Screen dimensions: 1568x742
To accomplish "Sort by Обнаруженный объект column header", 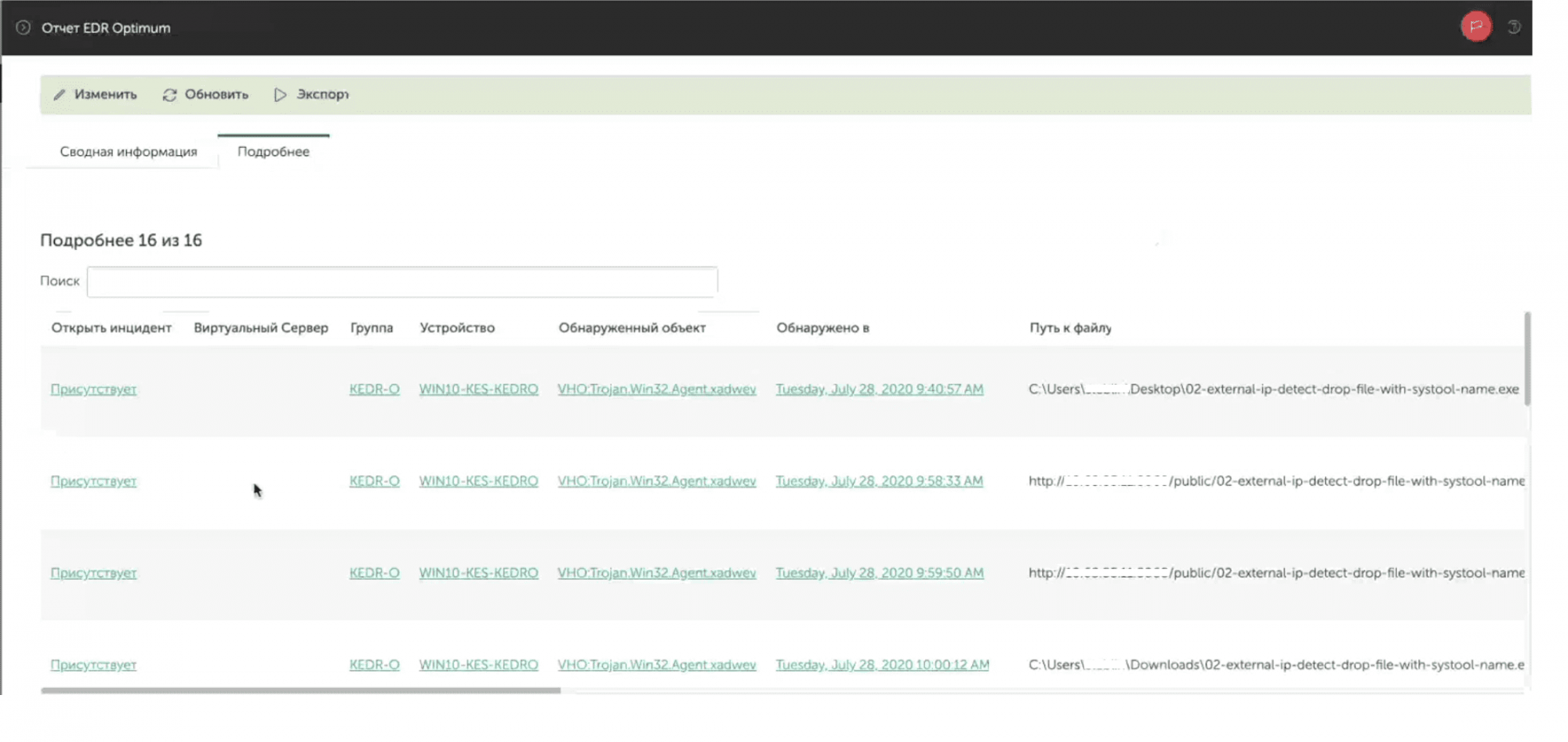I will (632, 328).
